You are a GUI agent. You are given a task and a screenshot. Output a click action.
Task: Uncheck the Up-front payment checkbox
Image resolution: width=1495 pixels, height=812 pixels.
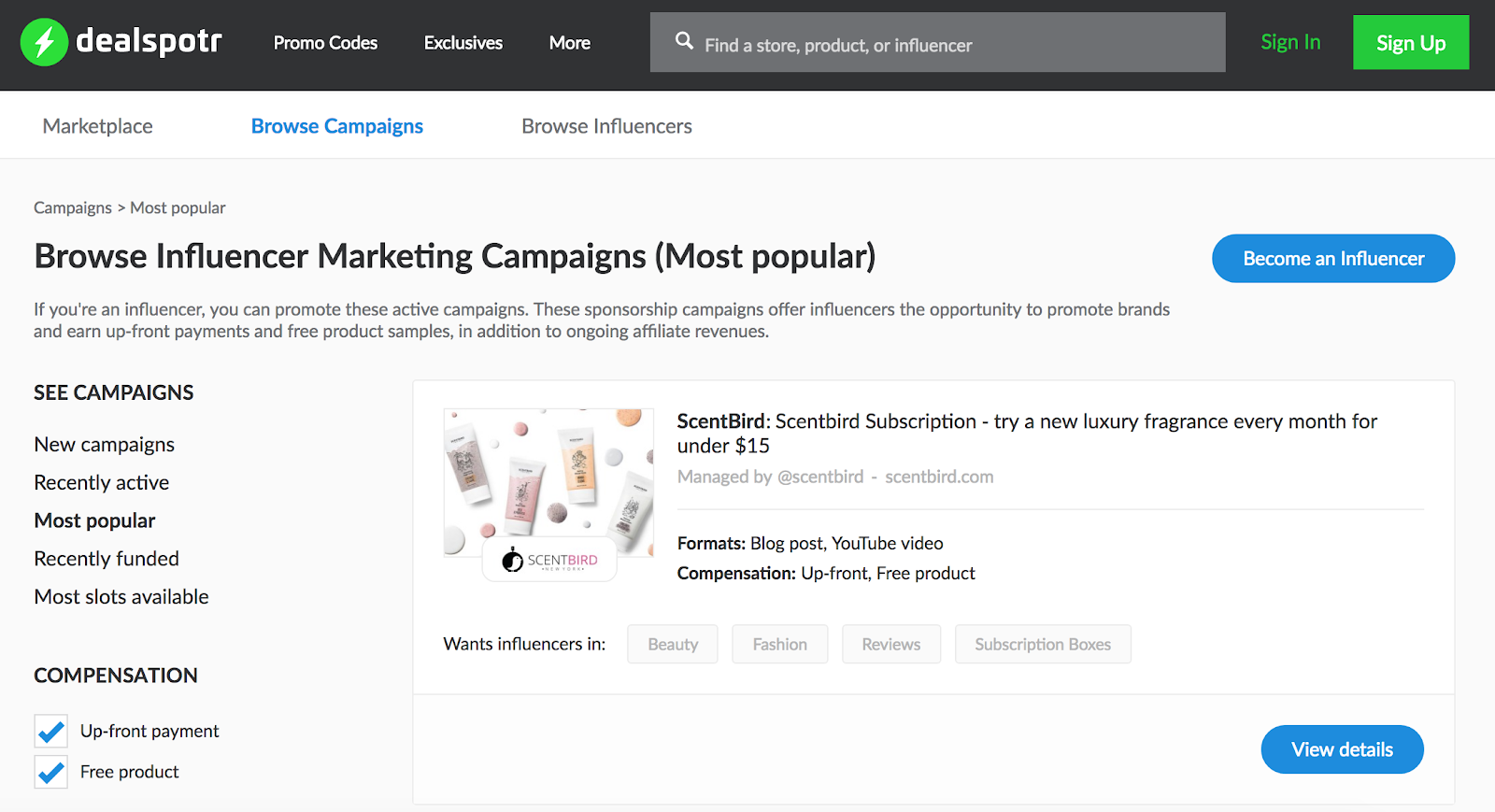click(51, 731)
